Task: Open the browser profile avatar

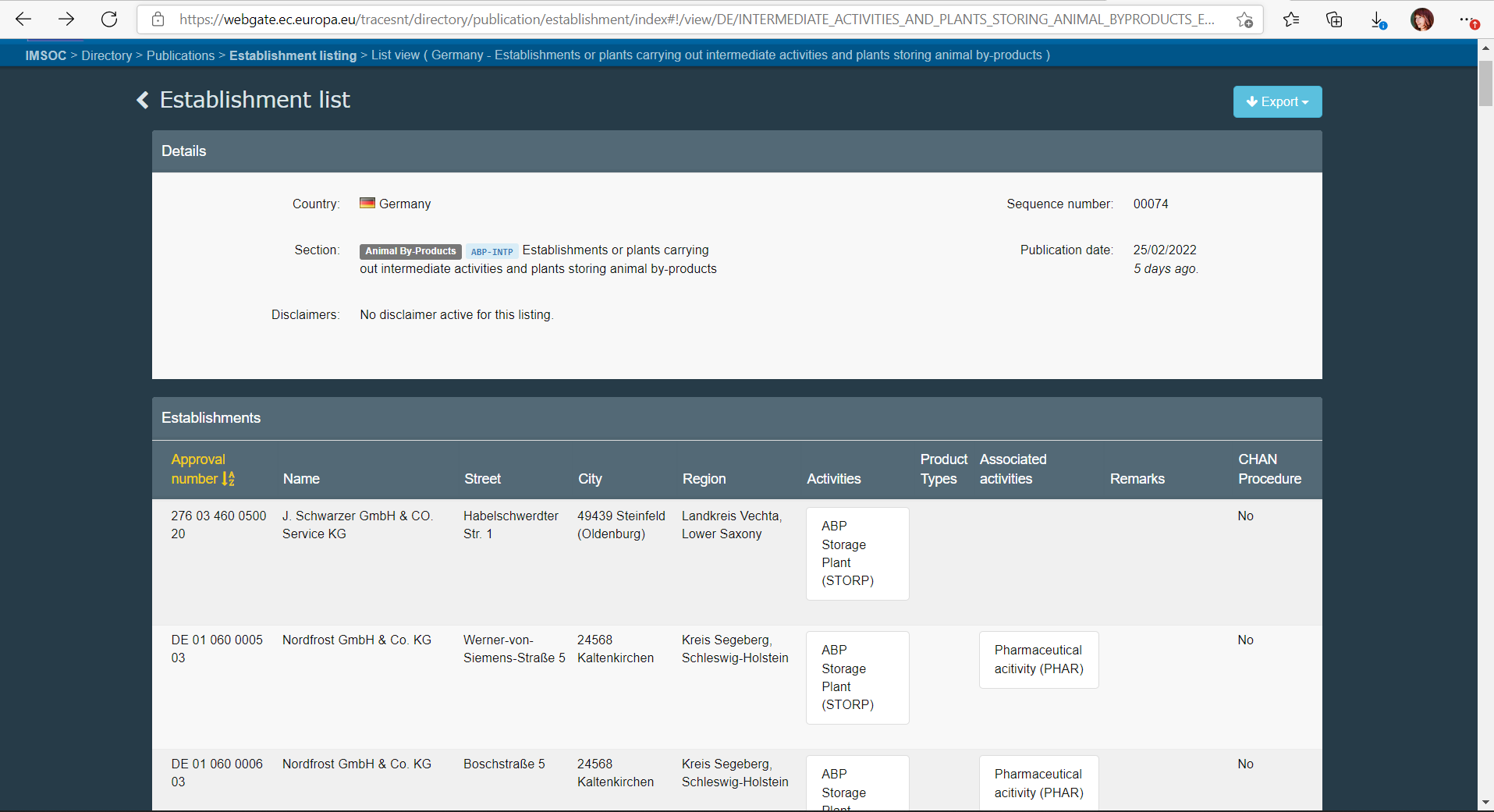Action: pyautogui.click(x=1422, y=20)
